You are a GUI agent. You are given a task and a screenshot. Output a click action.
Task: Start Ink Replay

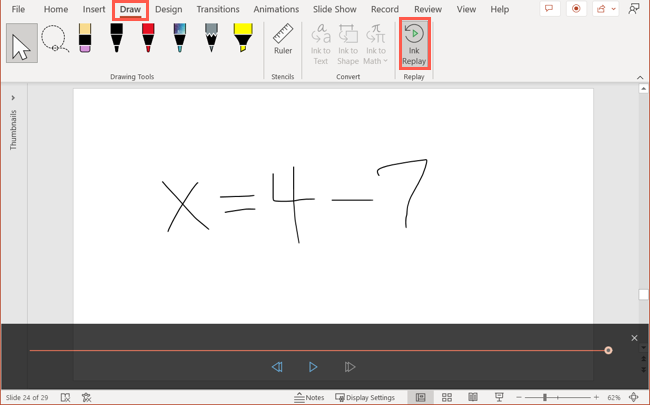tap(414, 44)
